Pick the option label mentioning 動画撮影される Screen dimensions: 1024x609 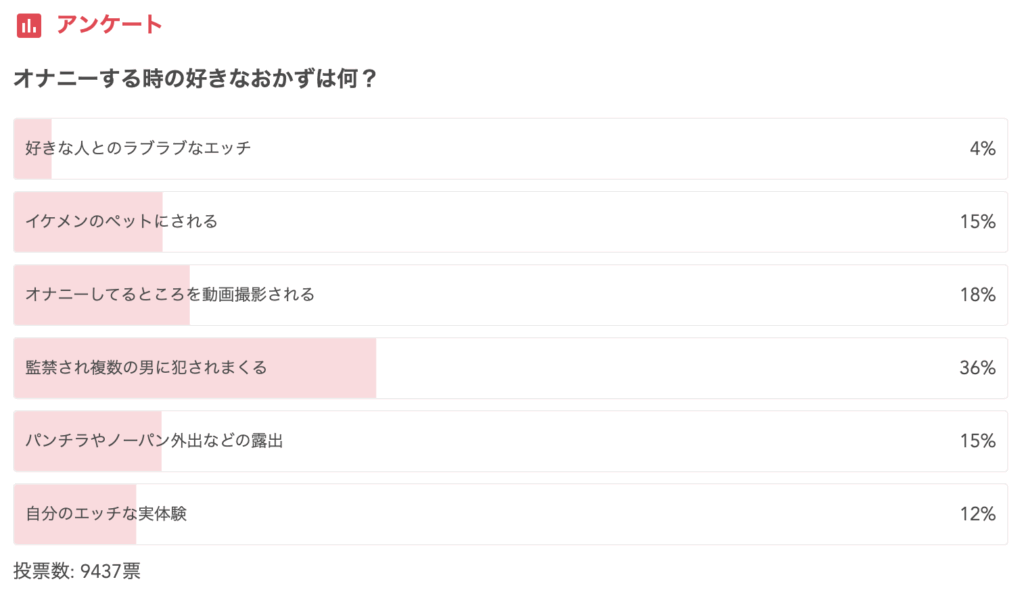(170, 295)
